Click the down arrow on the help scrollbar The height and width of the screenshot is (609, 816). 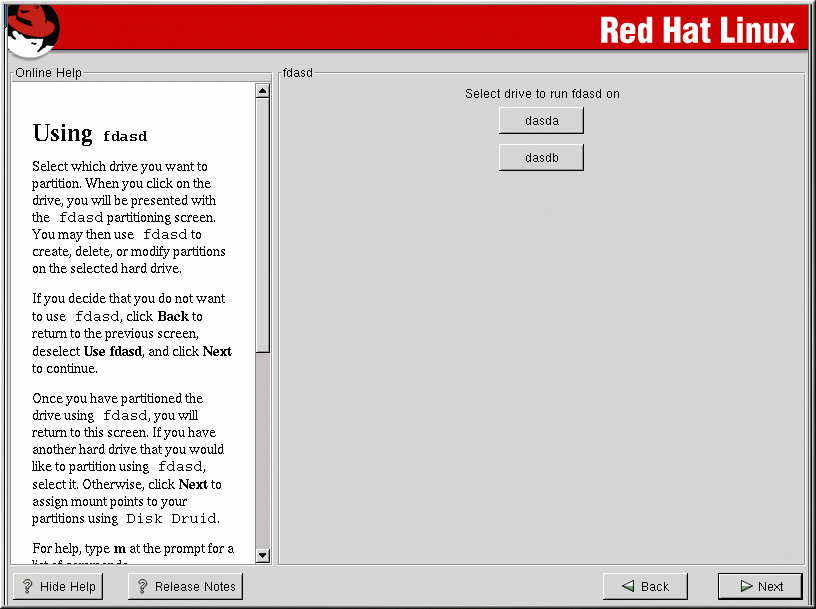point(262,555)
